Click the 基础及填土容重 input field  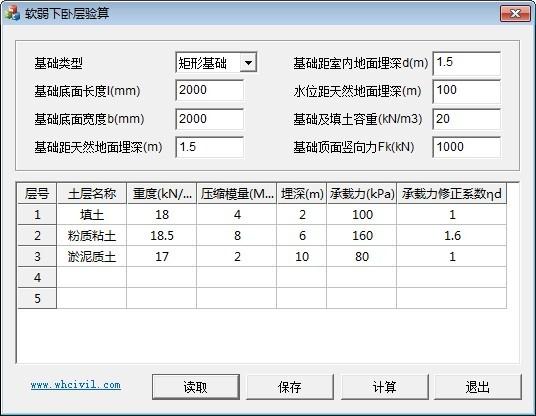point(467,119)
